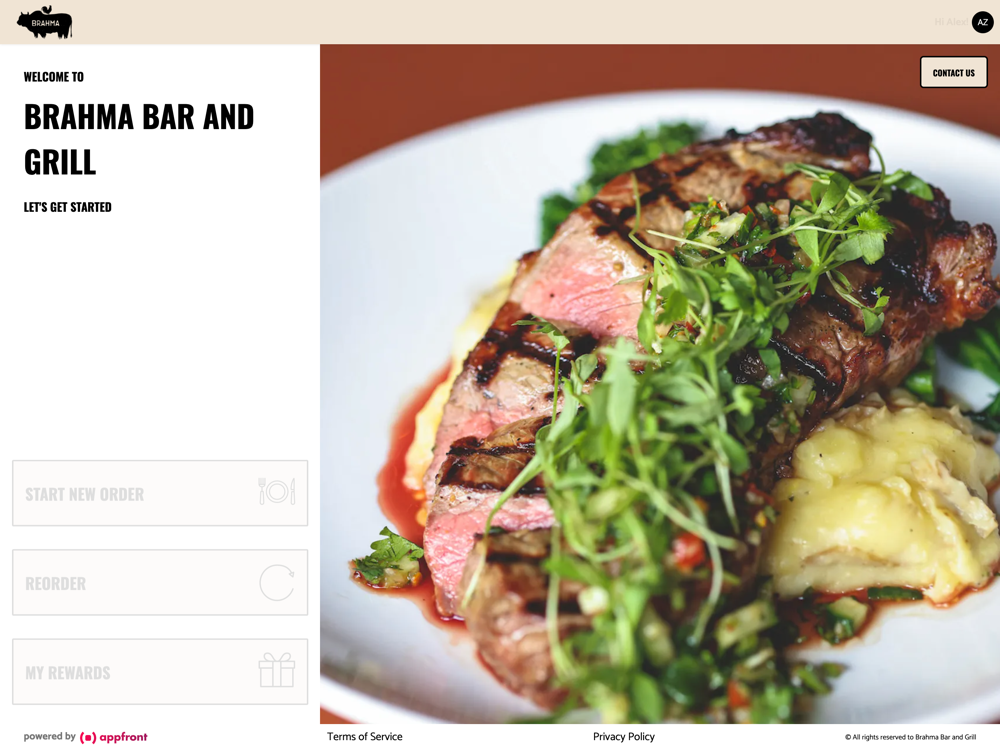Click the Let's Get Started text
This screenshot has height=750, width=1000.
click(x=68, y=207)
